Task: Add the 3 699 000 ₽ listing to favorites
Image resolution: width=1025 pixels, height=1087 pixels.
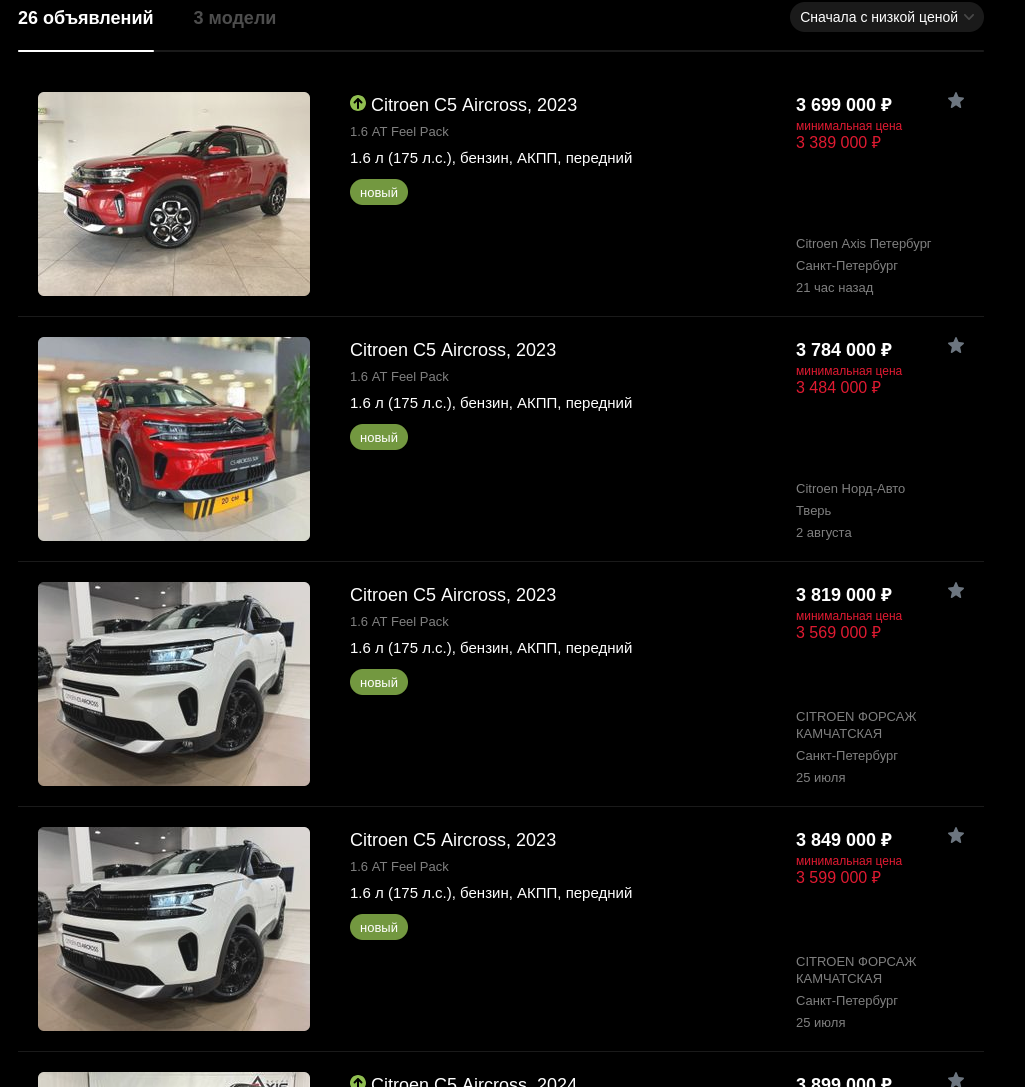Action: tap(956, 101)
